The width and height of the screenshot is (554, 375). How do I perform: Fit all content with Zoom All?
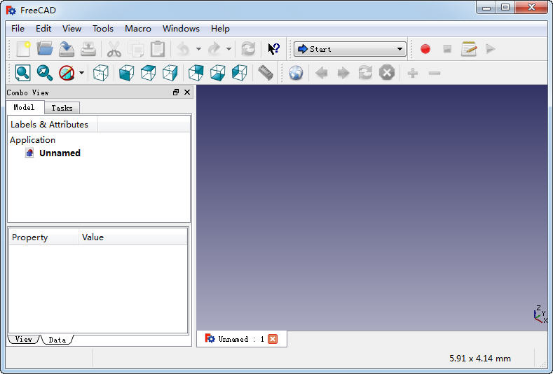(x=23, y=73)
